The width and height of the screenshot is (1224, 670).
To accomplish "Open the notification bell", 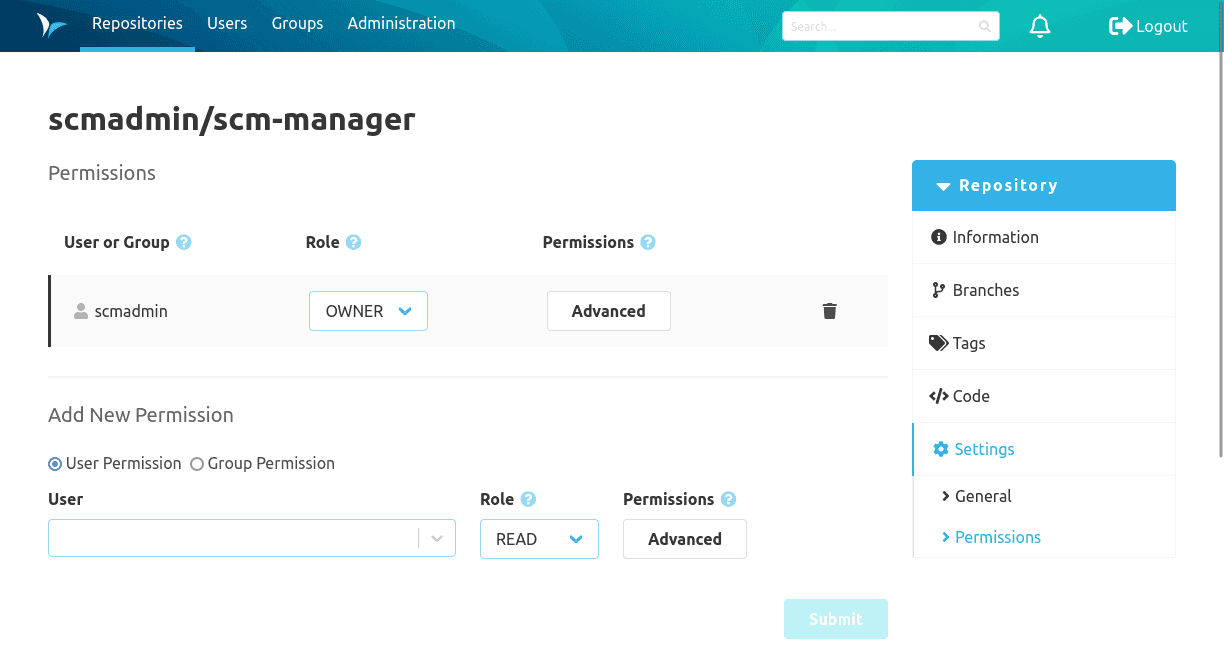I will pos(1040,26).
